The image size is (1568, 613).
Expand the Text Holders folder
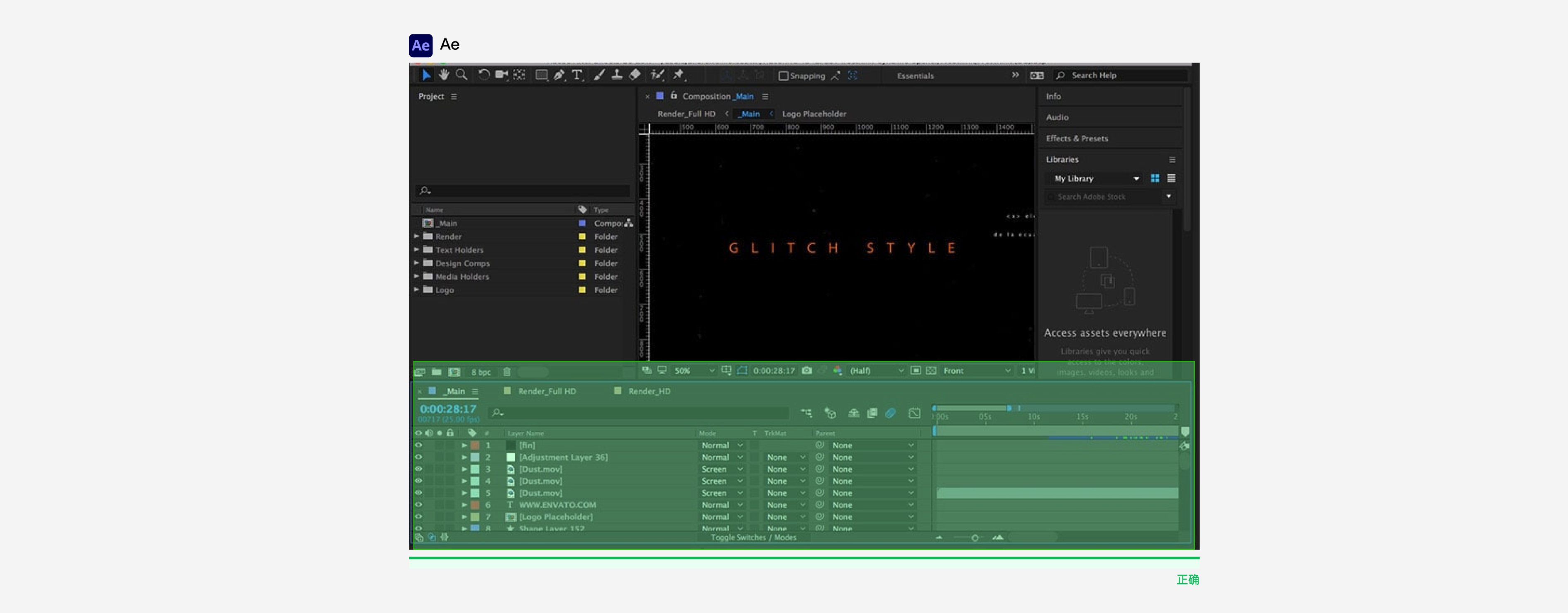coord(417,249)
